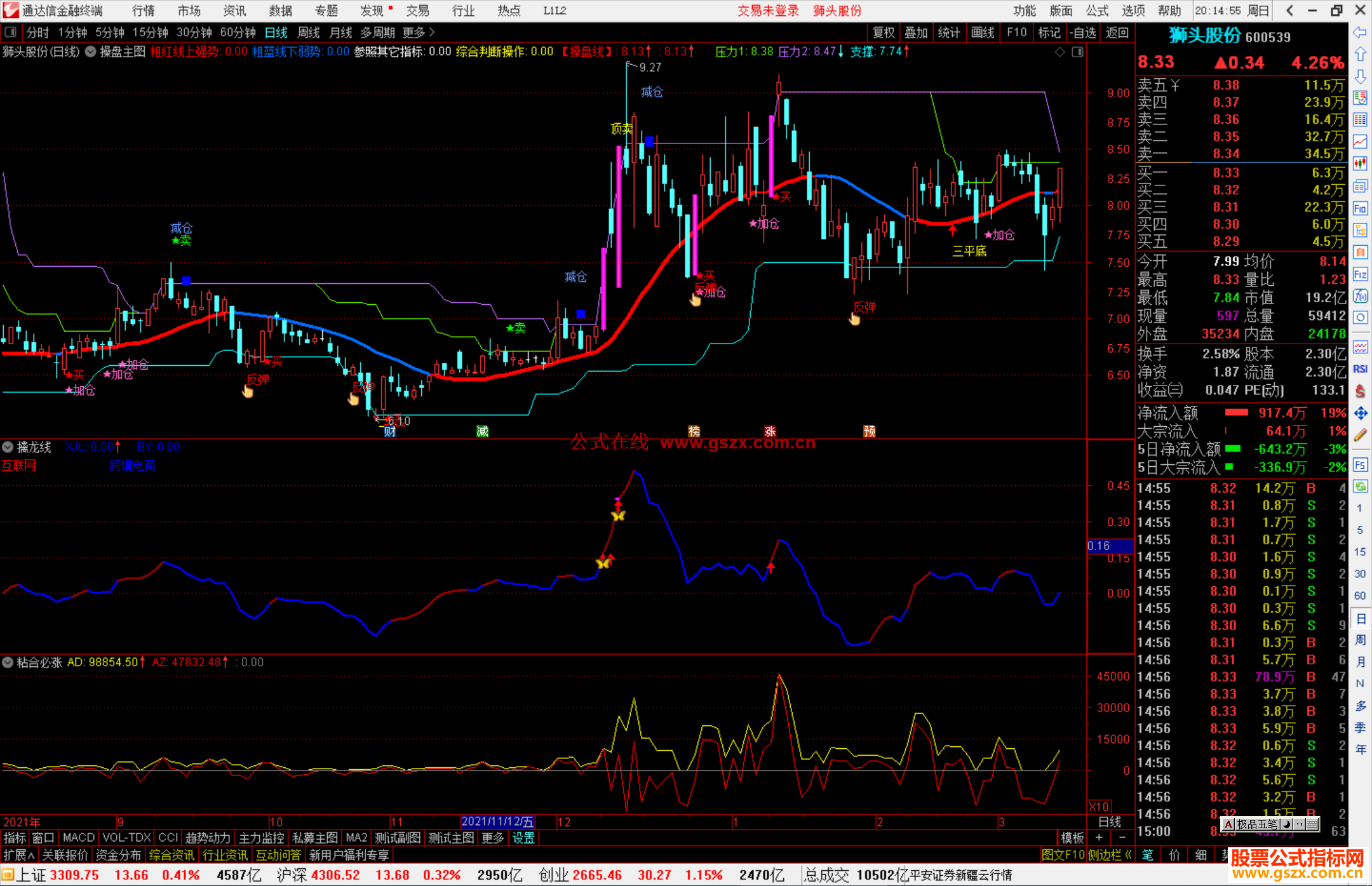Click the F10 company info sidebar icon
The image size is (1372, 886).
pos(1360,208)
